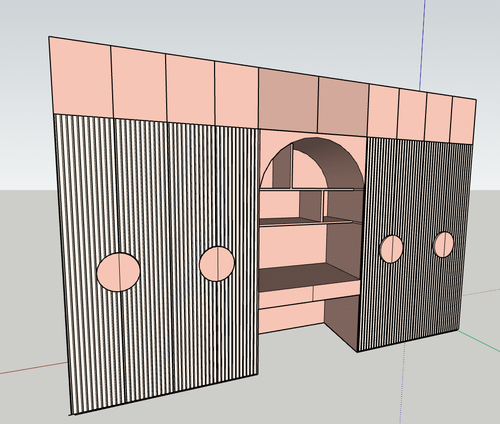Select the vertical divider between the shelves
Screen dimensions: 500x424
pyautogui.click(x=323, y=205)
